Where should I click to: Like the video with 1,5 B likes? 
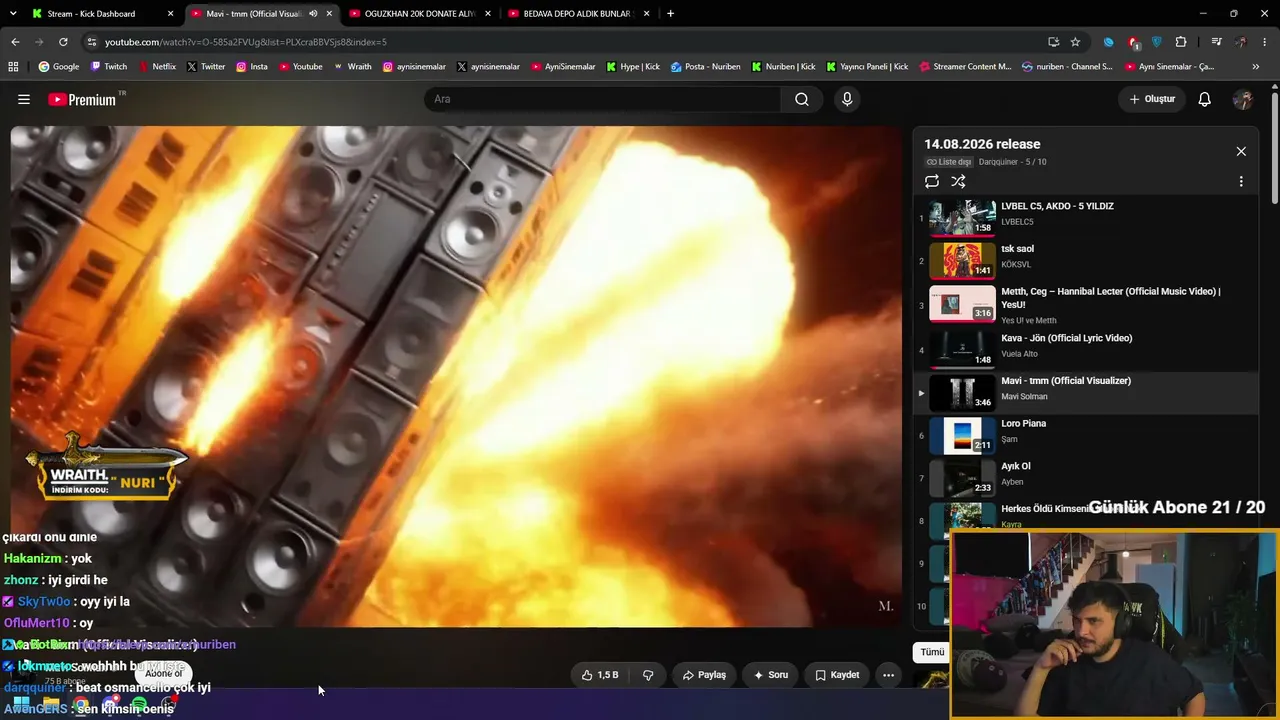600,675
